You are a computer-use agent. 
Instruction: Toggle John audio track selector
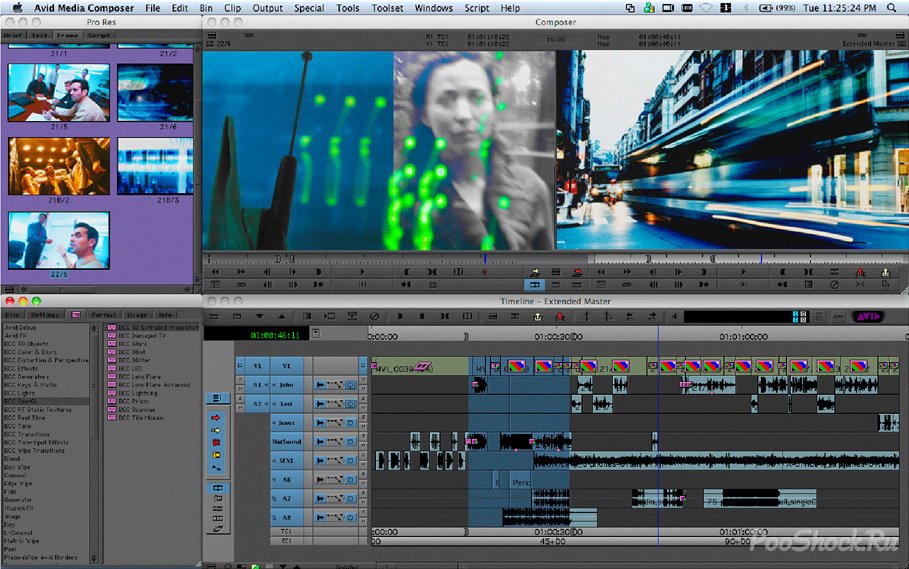pyautogui.click(x=287, y=385)
